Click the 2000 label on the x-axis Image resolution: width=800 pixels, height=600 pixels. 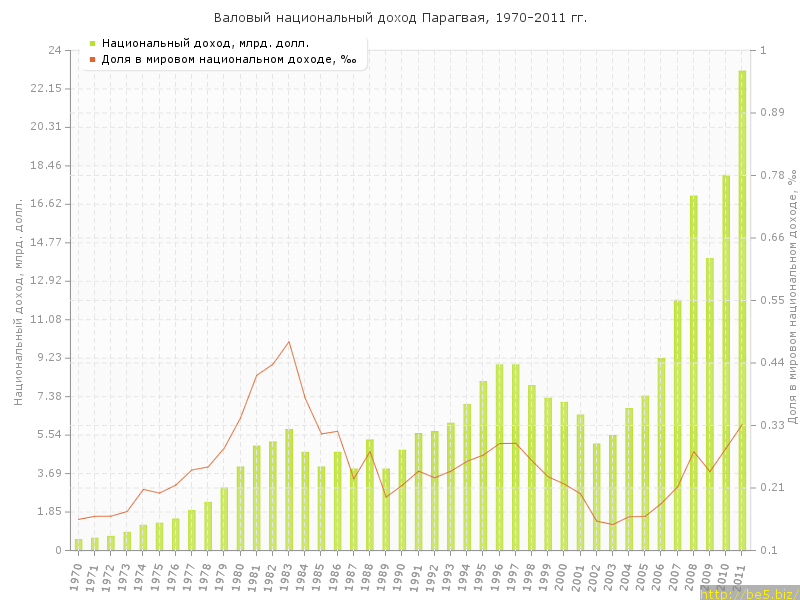click(561, 575)
